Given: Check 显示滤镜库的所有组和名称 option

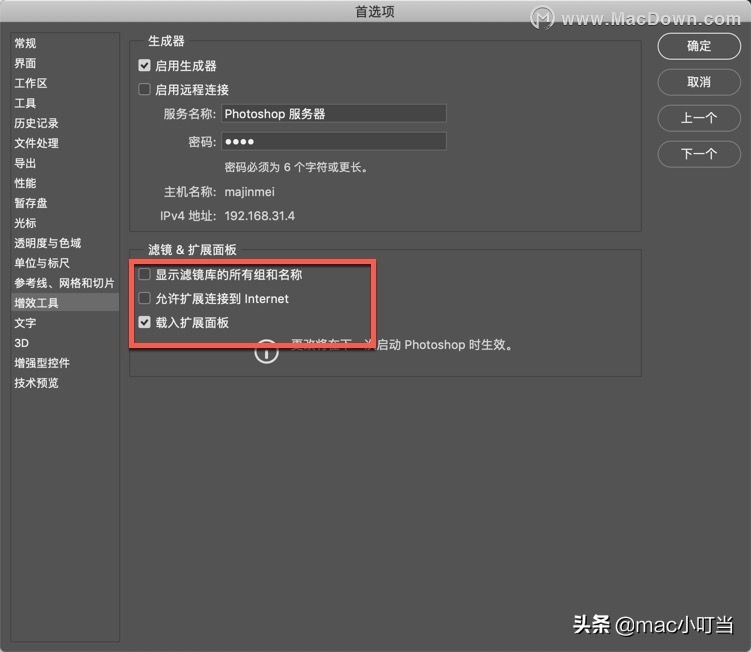Looking at the screenshot, I should (x=144, y=274).
